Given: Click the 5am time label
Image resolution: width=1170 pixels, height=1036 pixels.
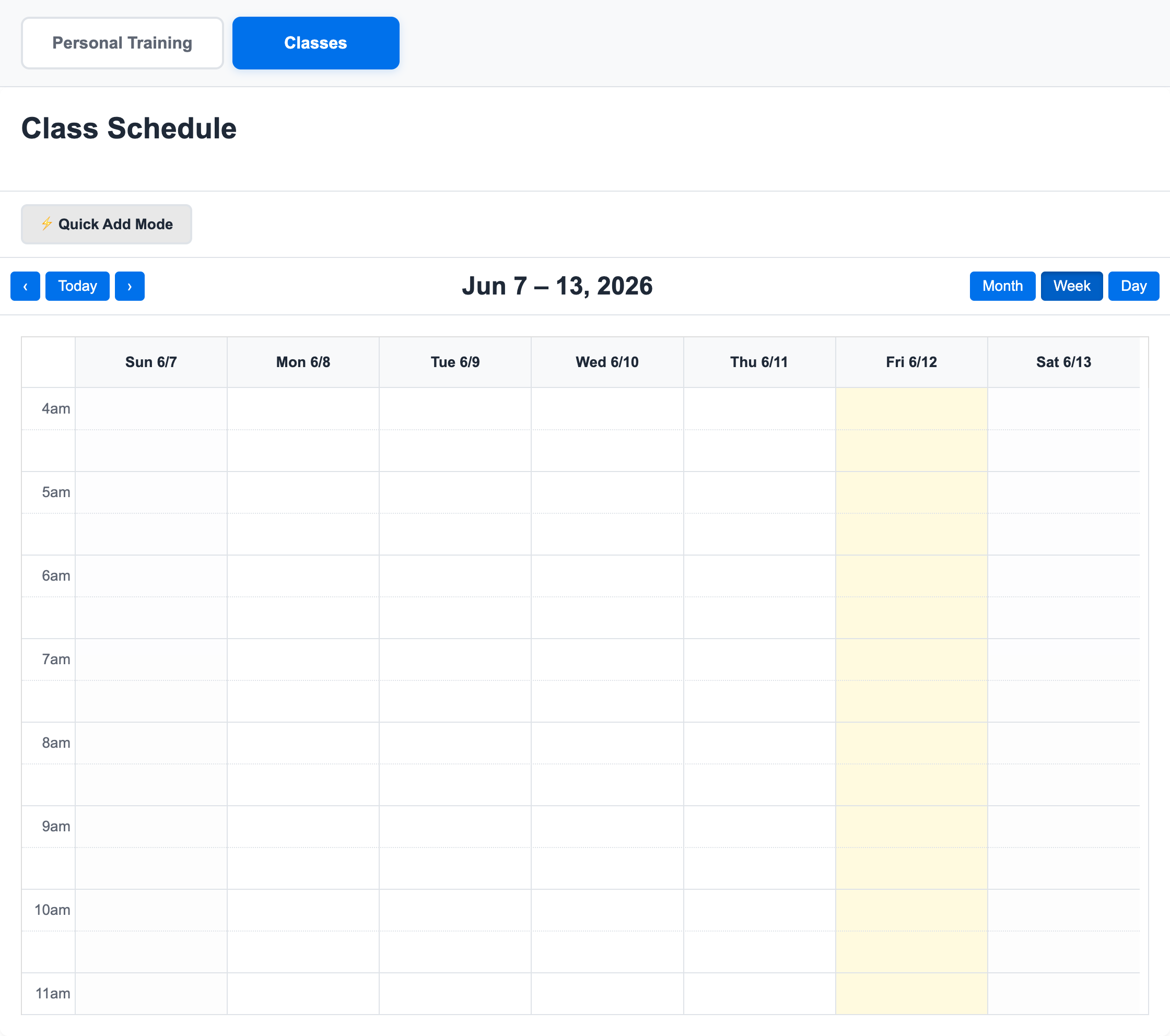Looking at the screenshot, I should (55, 492).
